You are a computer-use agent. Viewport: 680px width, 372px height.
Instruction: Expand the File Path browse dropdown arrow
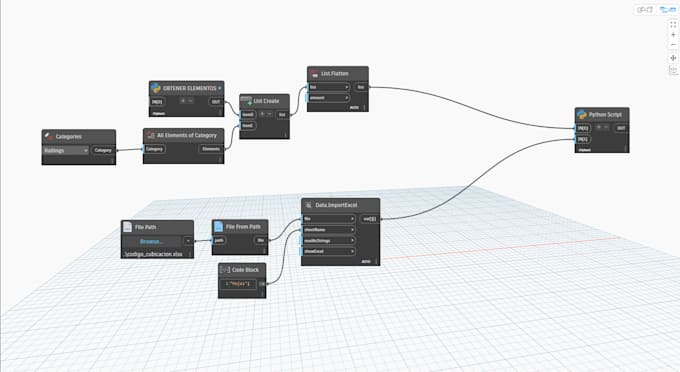188,241
